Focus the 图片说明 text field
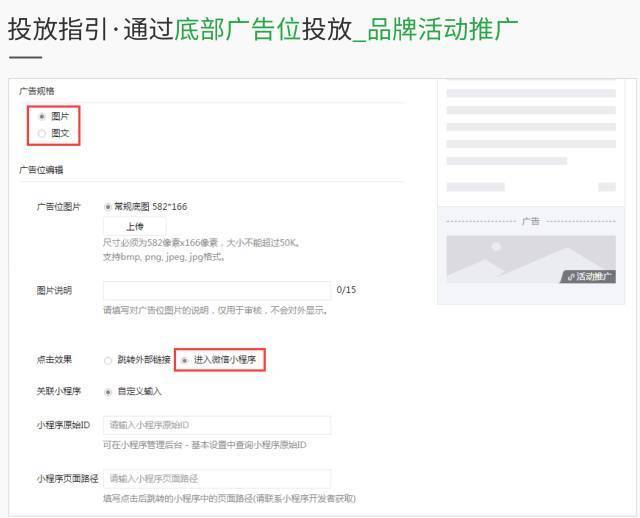This screenshot has width=640, height=518. point(216,290)
